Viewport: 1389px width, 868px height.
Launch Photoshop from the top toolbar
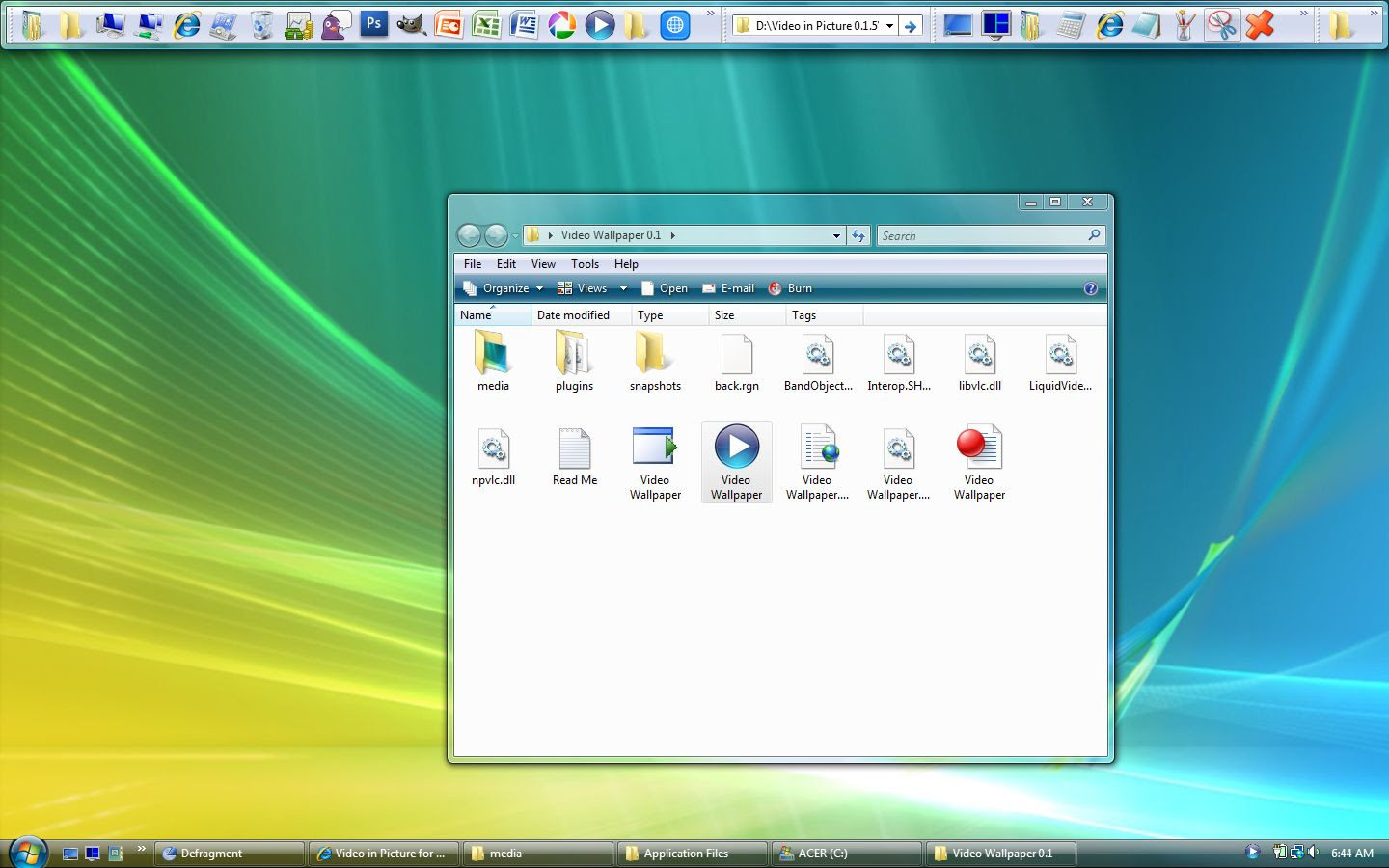pos(373,24)
